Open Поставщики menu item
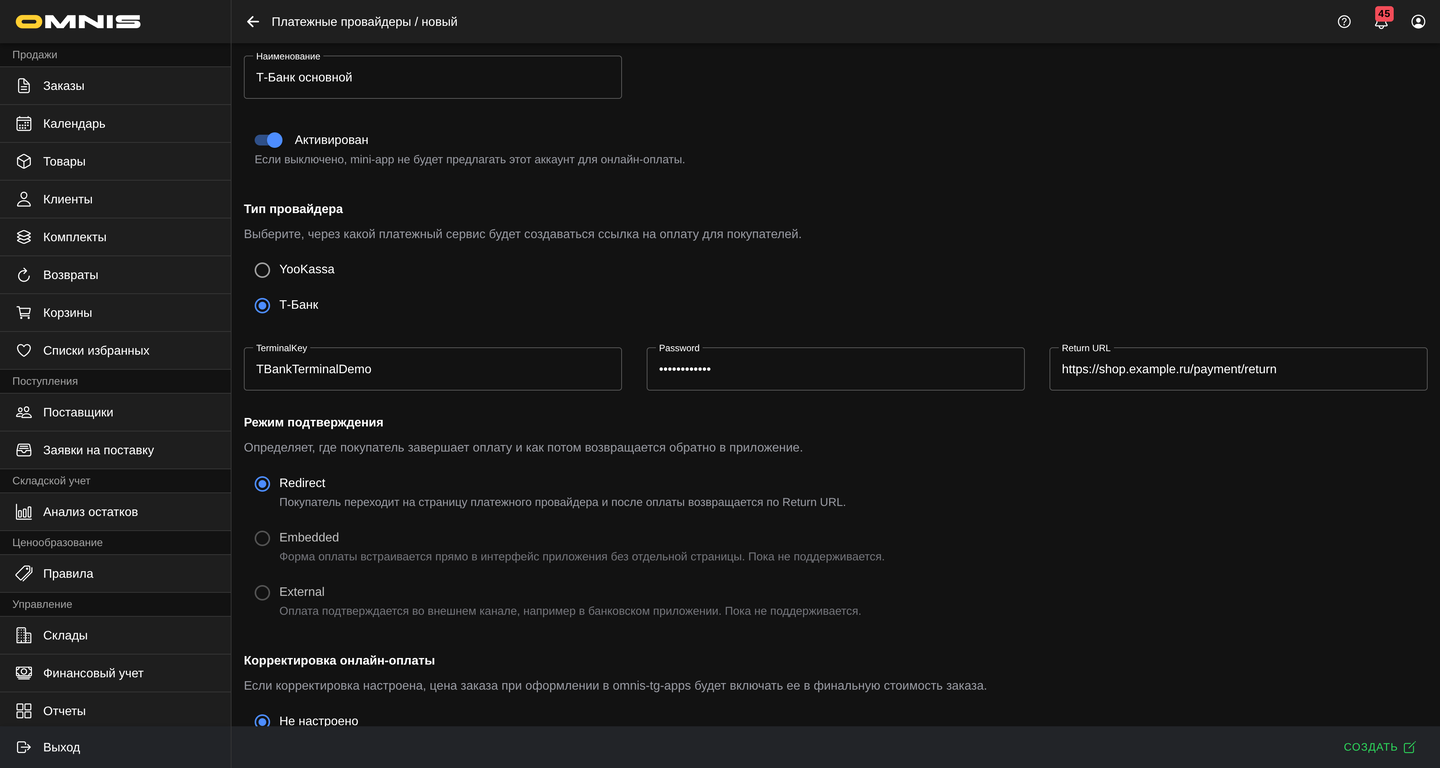 pyautogui.click(x=115, y=412)
